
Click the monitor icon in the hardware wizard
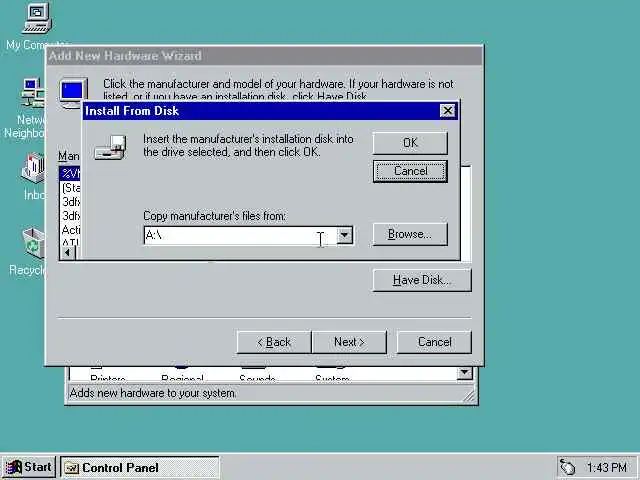coord(73,93)
